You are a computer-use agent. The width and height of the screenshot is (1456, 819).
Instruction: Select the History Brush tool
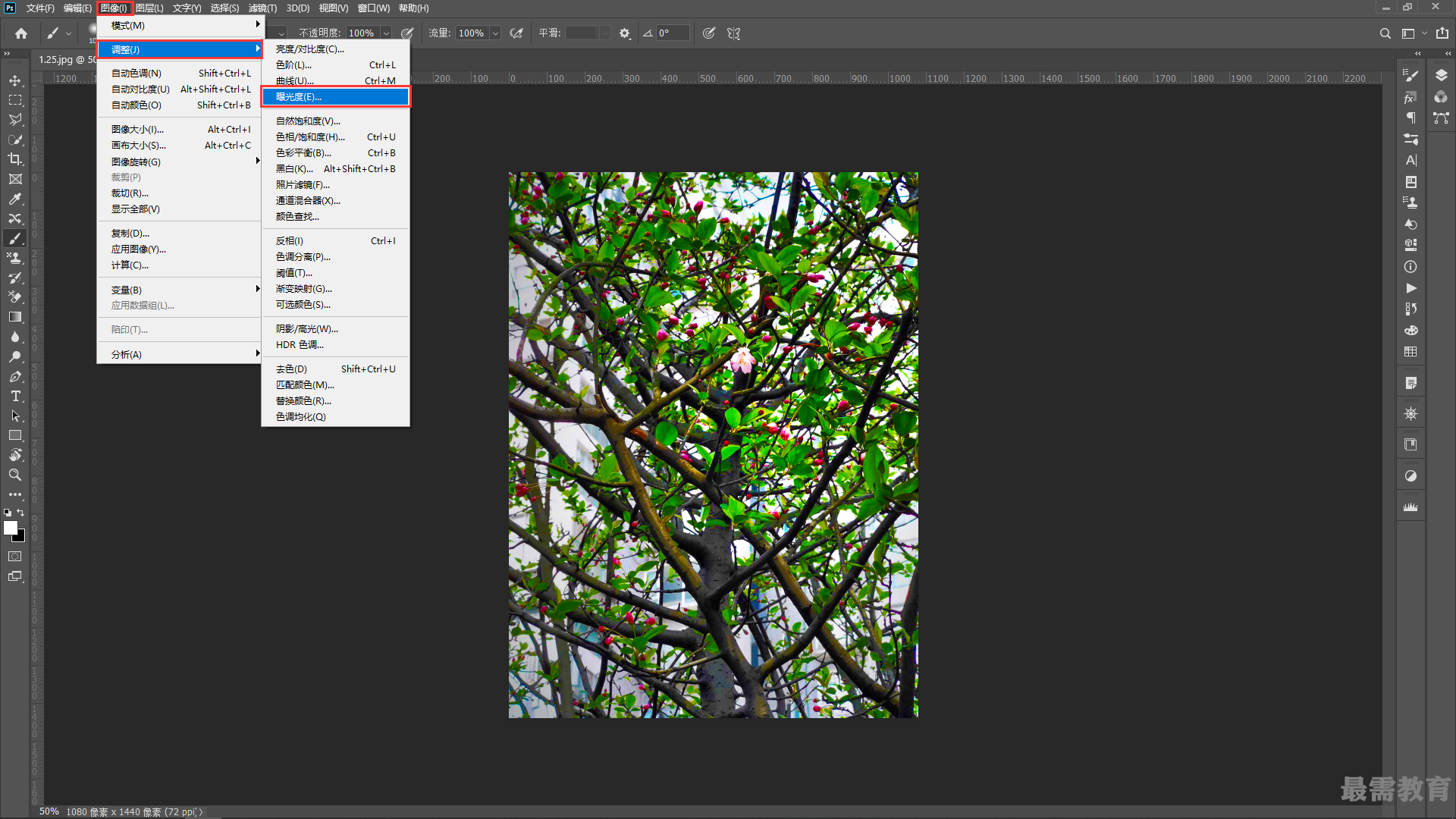click(15, 278)
